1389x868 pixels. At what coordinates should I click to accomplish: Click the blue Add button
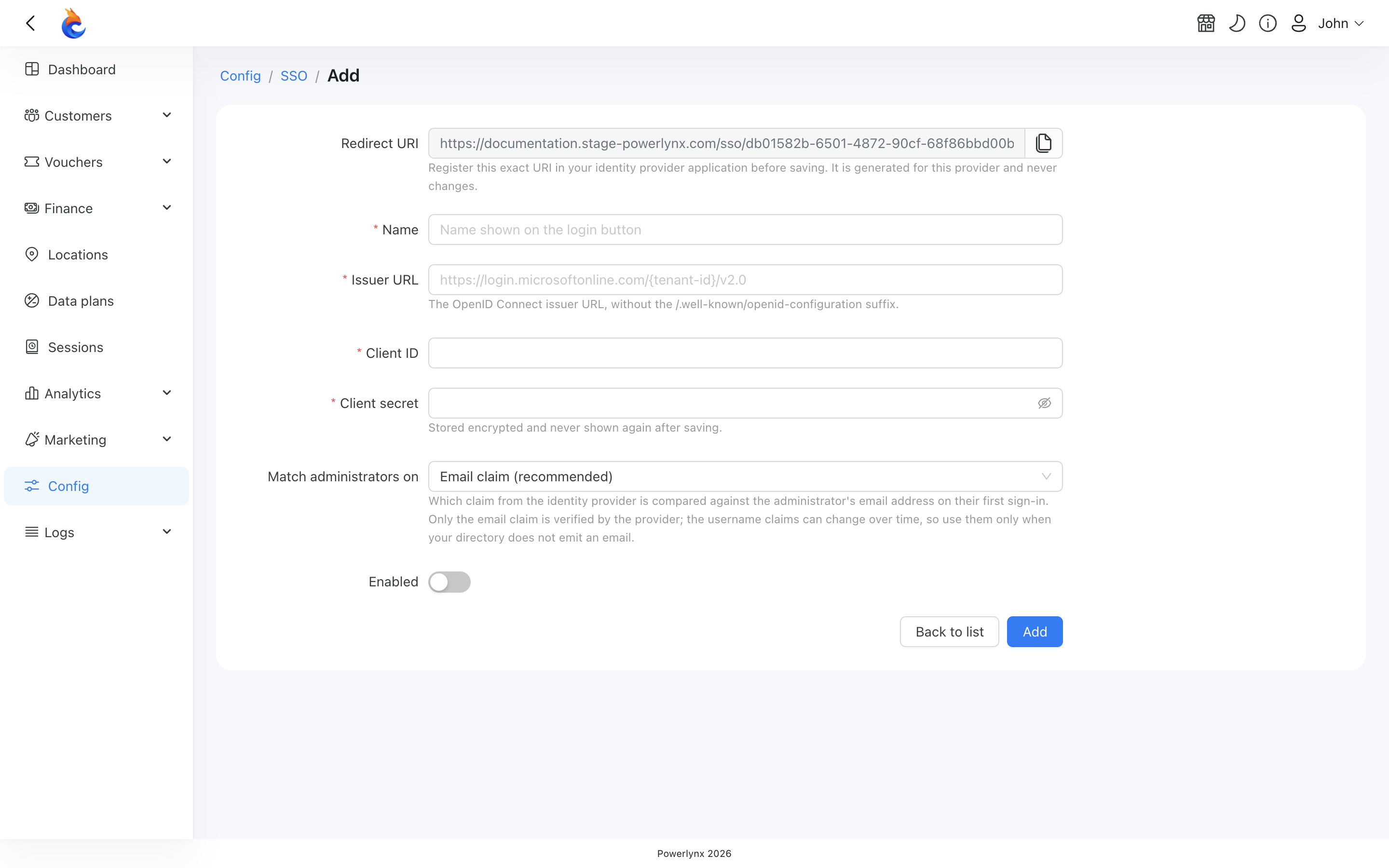coord(1035,632)
